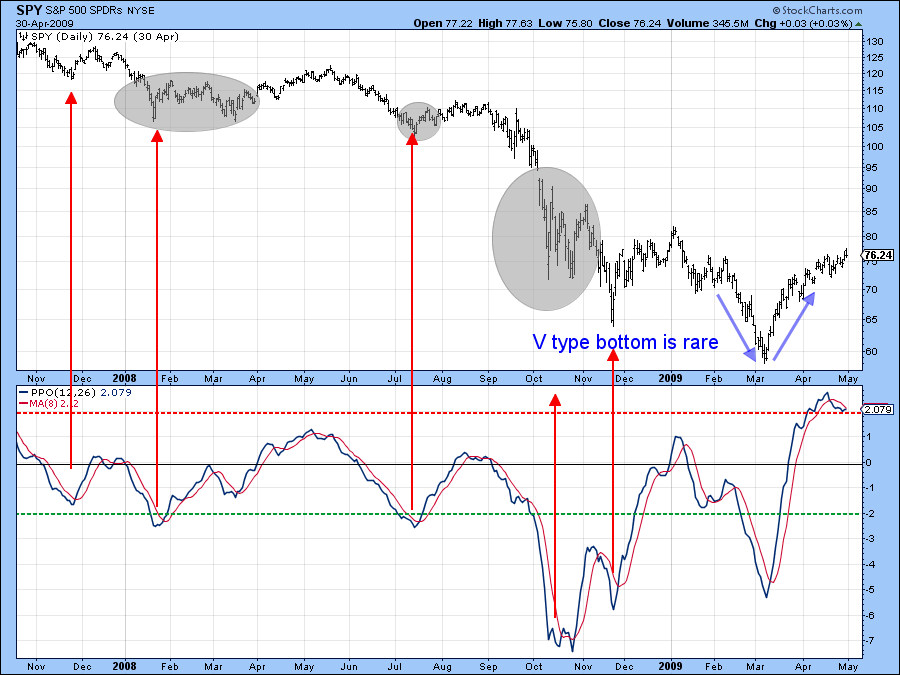Click the 65 price axis label
The width and height of the screenshot is (900, 675).
click(x=872, y=319)
